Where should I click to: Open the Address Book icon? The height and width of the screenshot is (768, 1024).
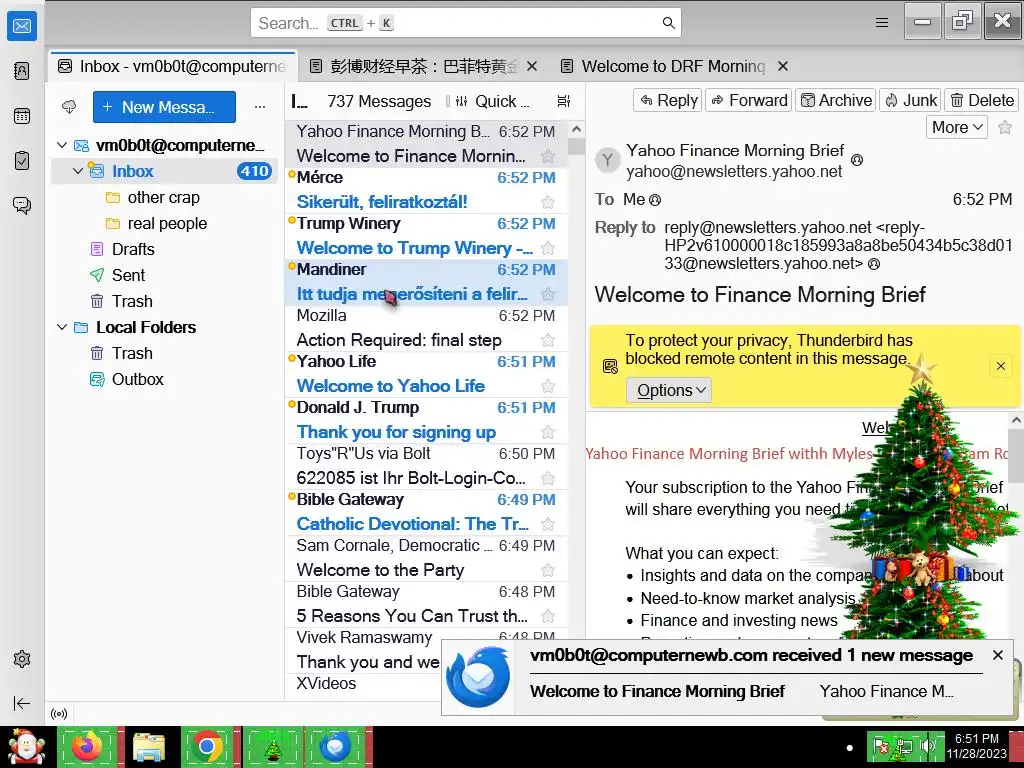coord(22,71)
